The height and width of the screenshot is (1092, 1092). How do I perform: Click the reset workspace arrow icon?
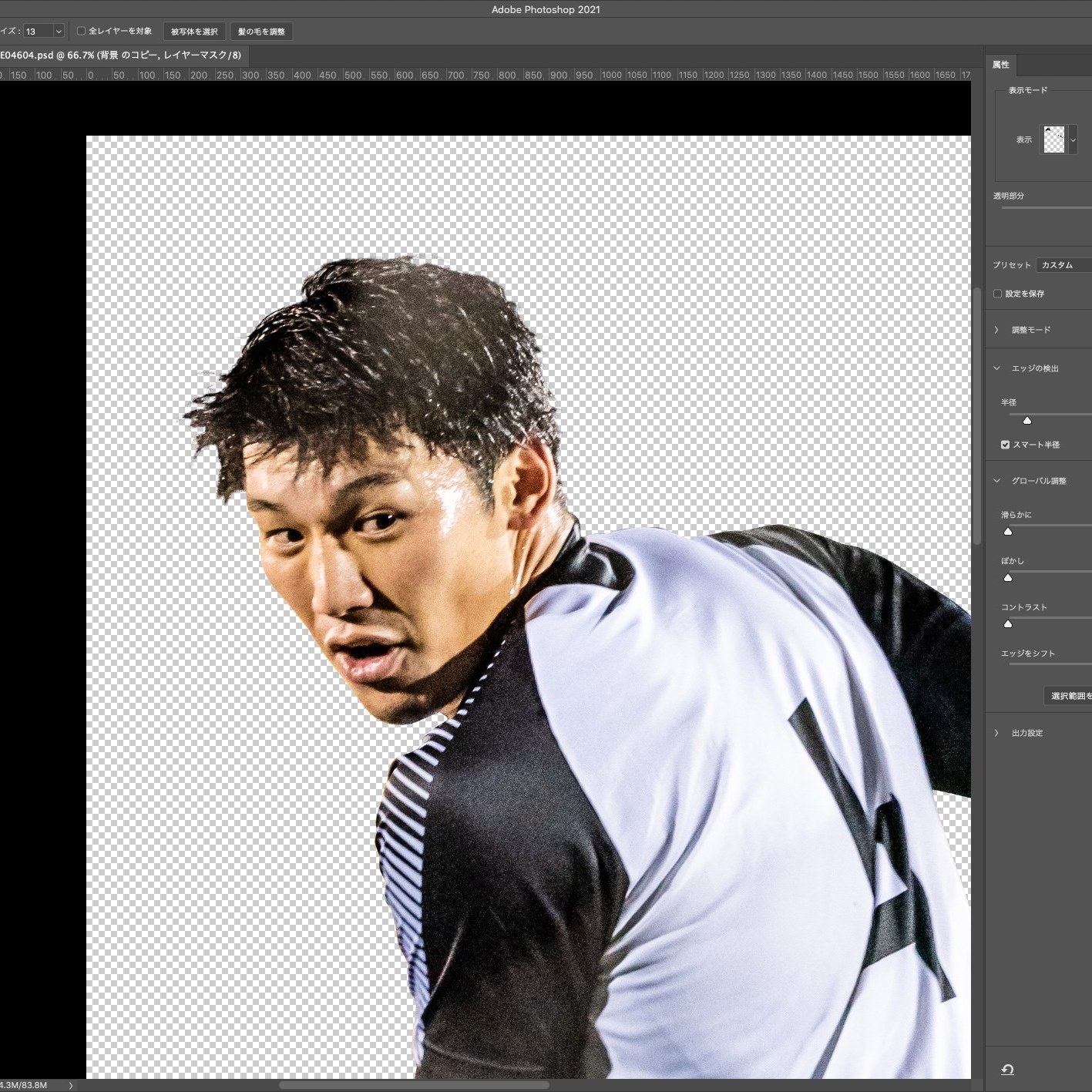(1007, 1069)
